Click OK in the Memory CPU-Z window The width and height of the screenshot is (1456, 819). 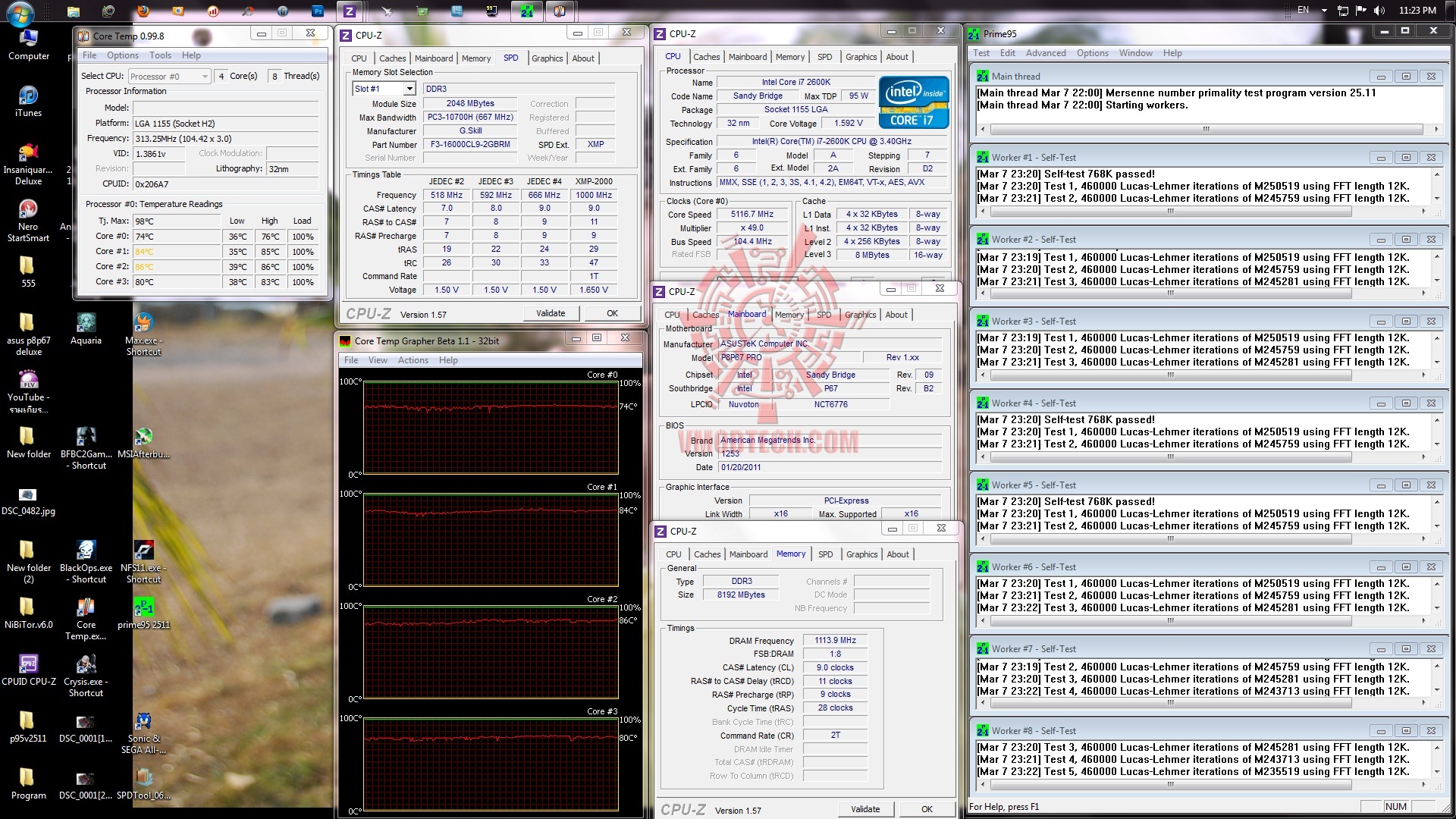(927, 809)
